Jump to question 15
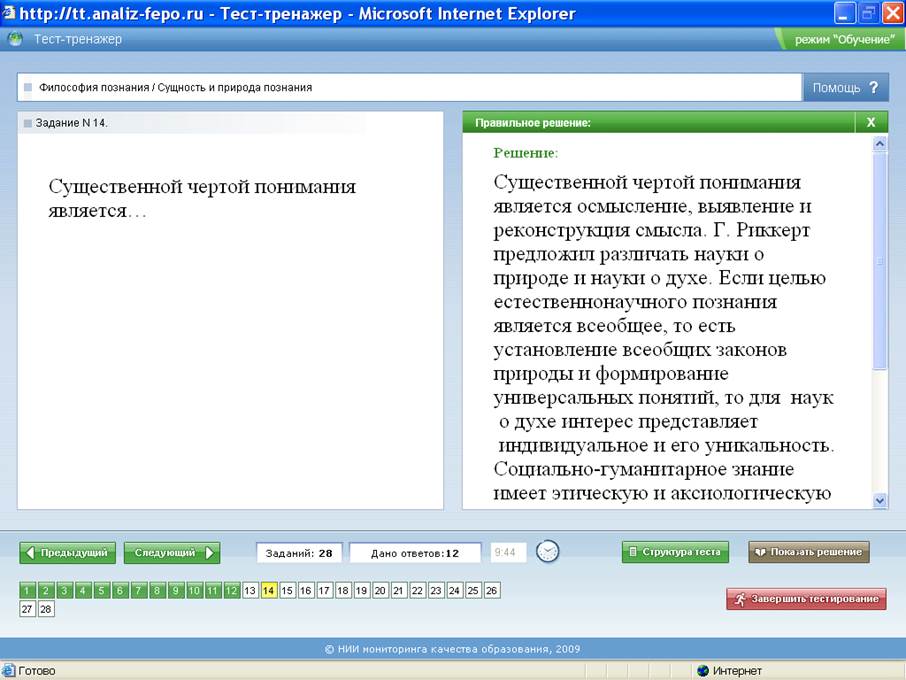The height and width of the screenshot is (680, 906). pos(287,590)
